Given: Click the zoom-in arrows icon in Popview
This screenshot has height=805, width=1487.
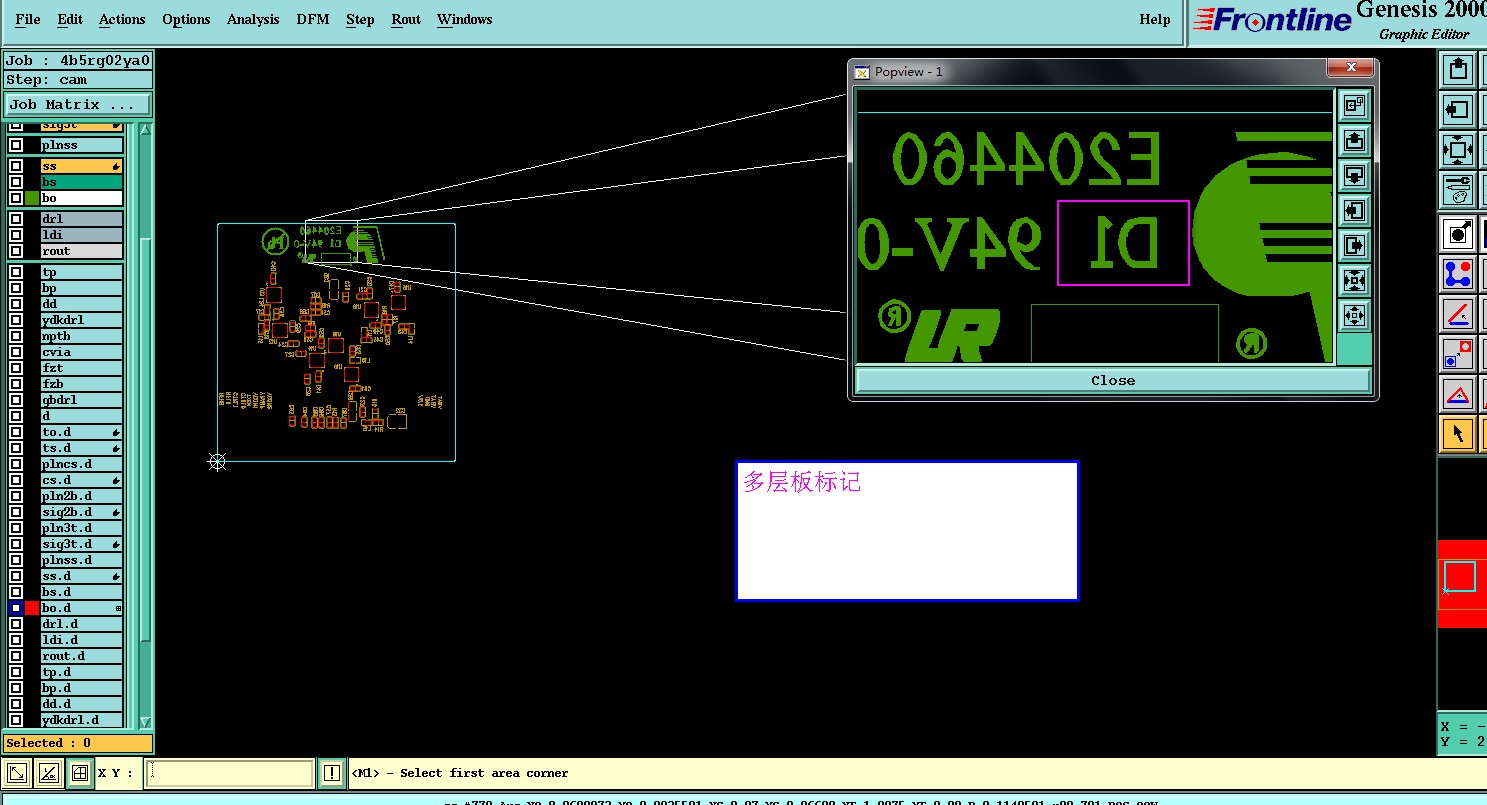Looking at the screenshot, I should tap(1355, 280).
